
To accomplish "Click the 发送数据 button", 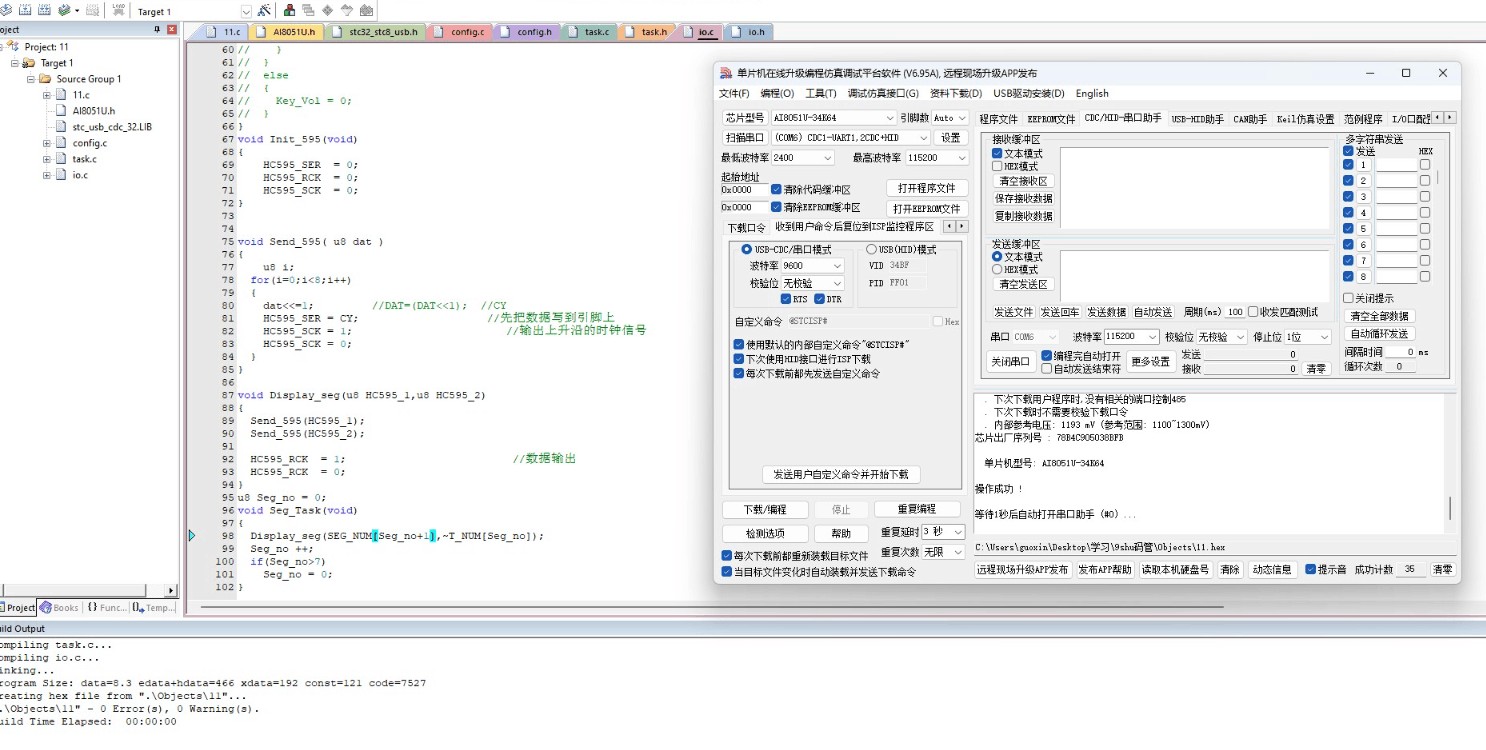I will [x=1107, y=312].
